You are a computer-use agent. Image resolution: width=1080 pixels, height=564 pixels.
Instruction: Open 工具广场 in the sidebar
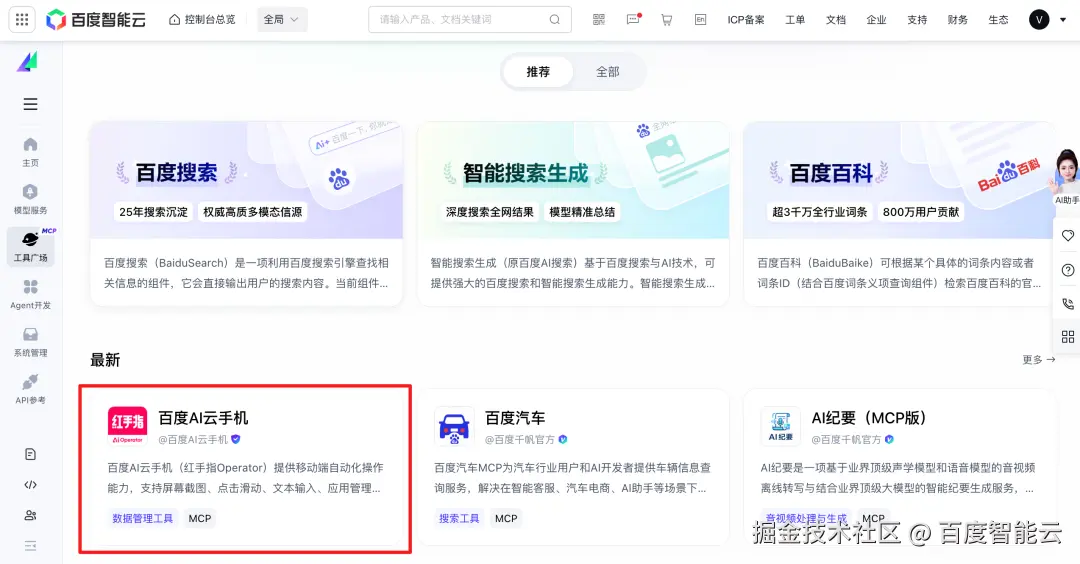[30, 246]
